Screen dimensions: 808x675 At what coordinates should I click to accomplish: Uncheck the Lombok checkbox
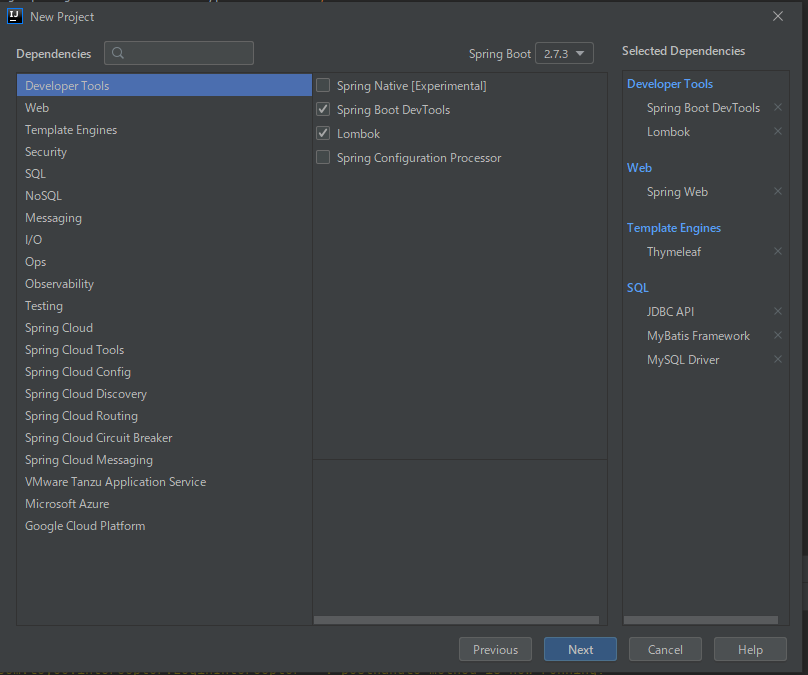pos(323,133)
